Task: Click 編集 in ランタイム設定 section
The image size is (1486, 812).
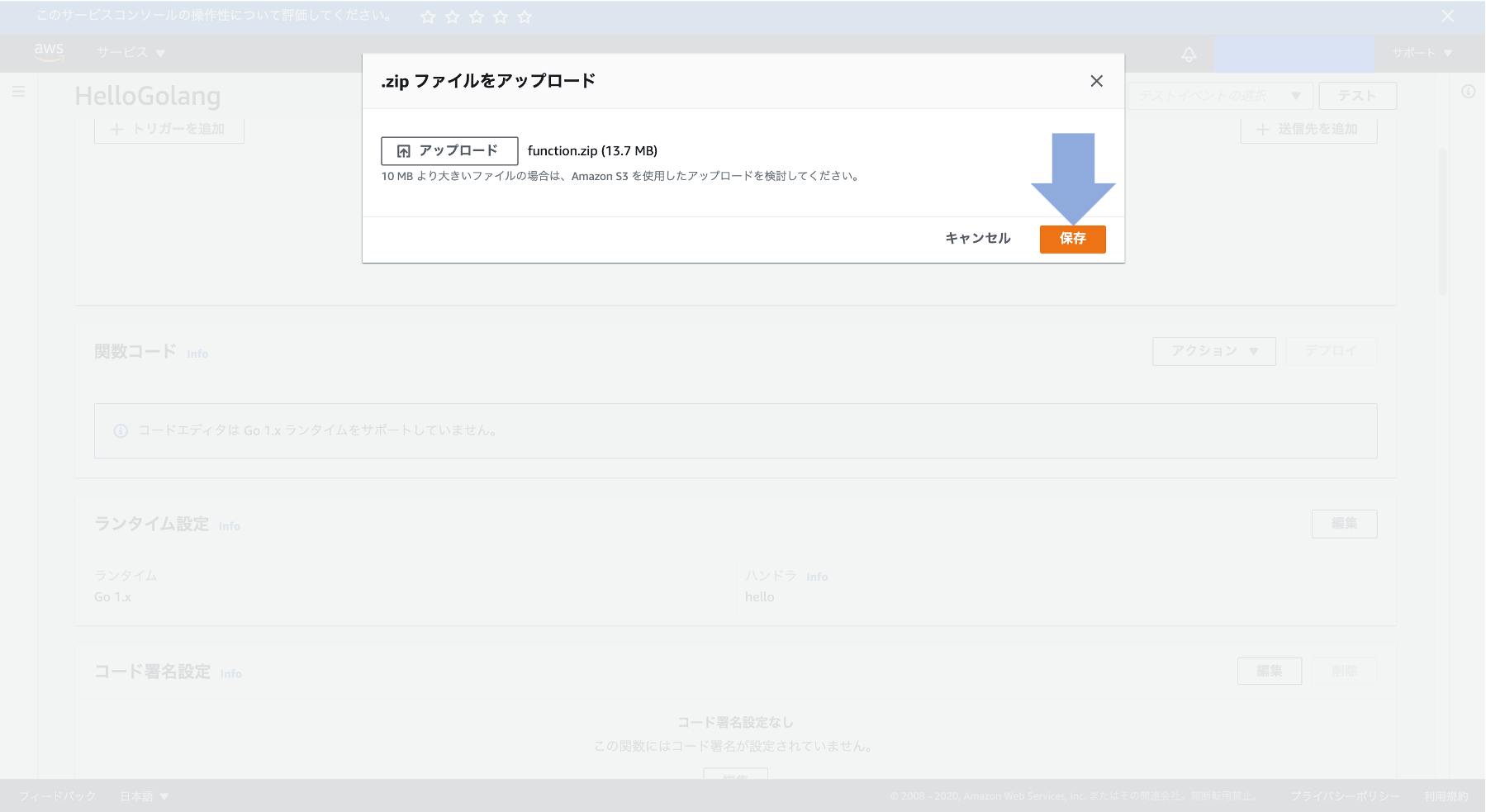Action: pos(1344,524)
